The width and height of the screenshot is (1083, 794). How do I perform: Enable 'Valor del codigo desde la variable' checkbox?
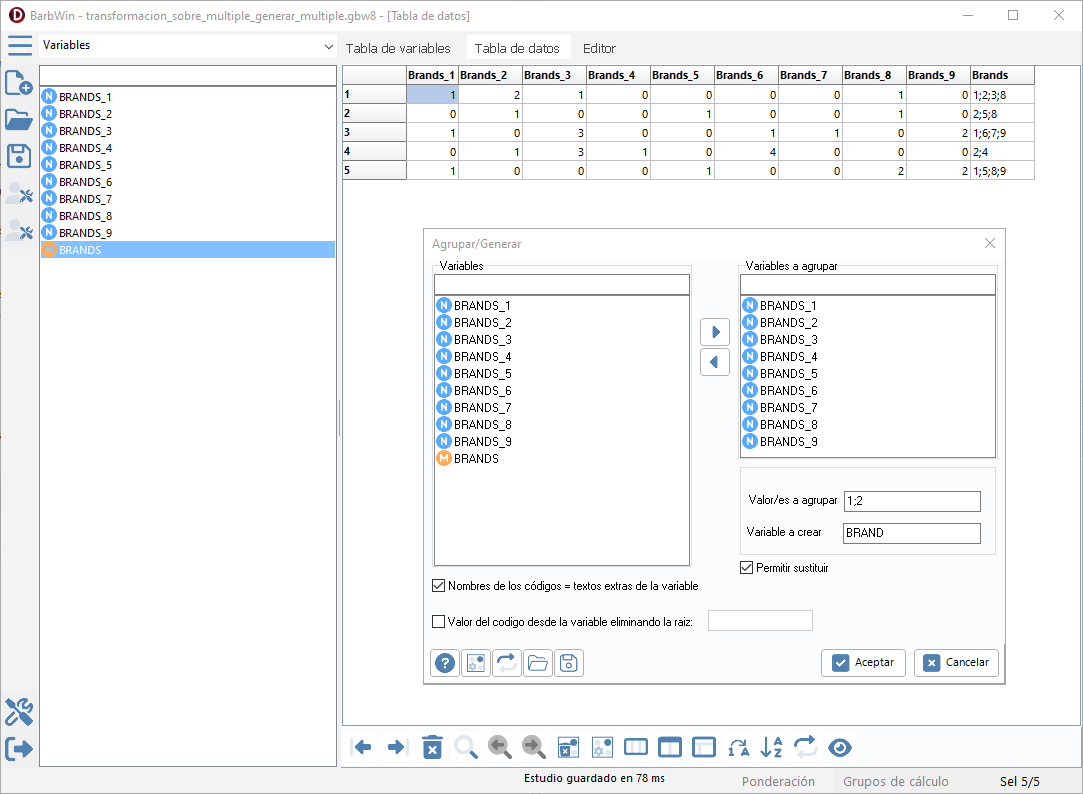[438, 622]
